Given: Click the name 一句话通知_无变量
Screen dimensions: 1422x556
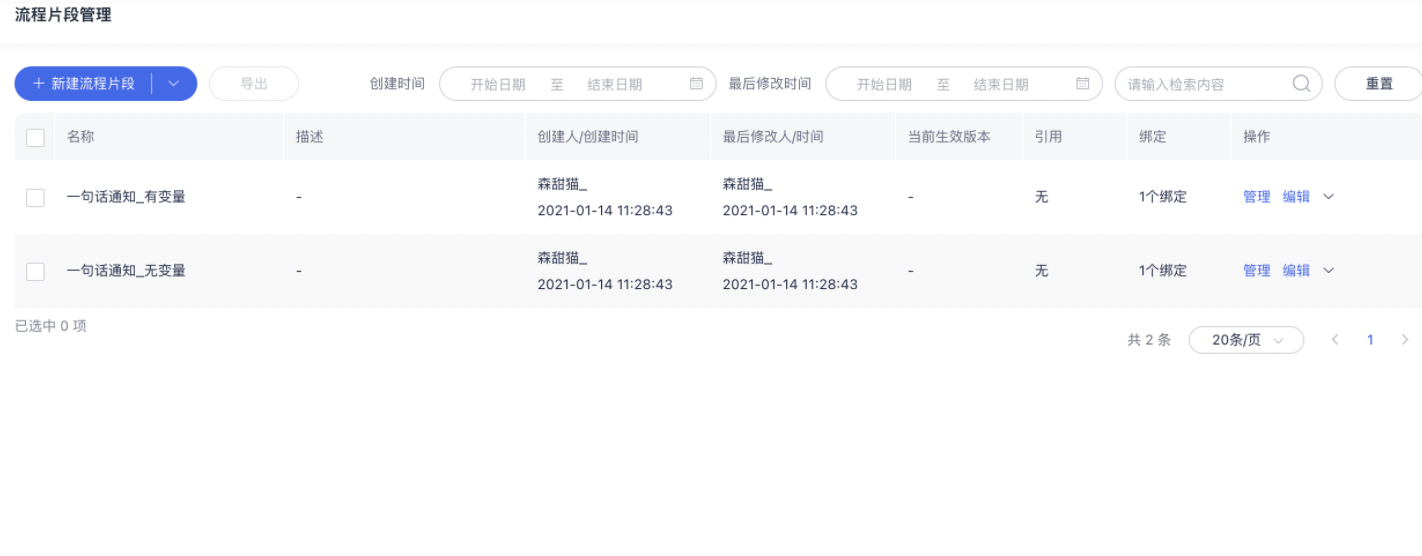Looking at the screenshot, I should tap(126, 270).
